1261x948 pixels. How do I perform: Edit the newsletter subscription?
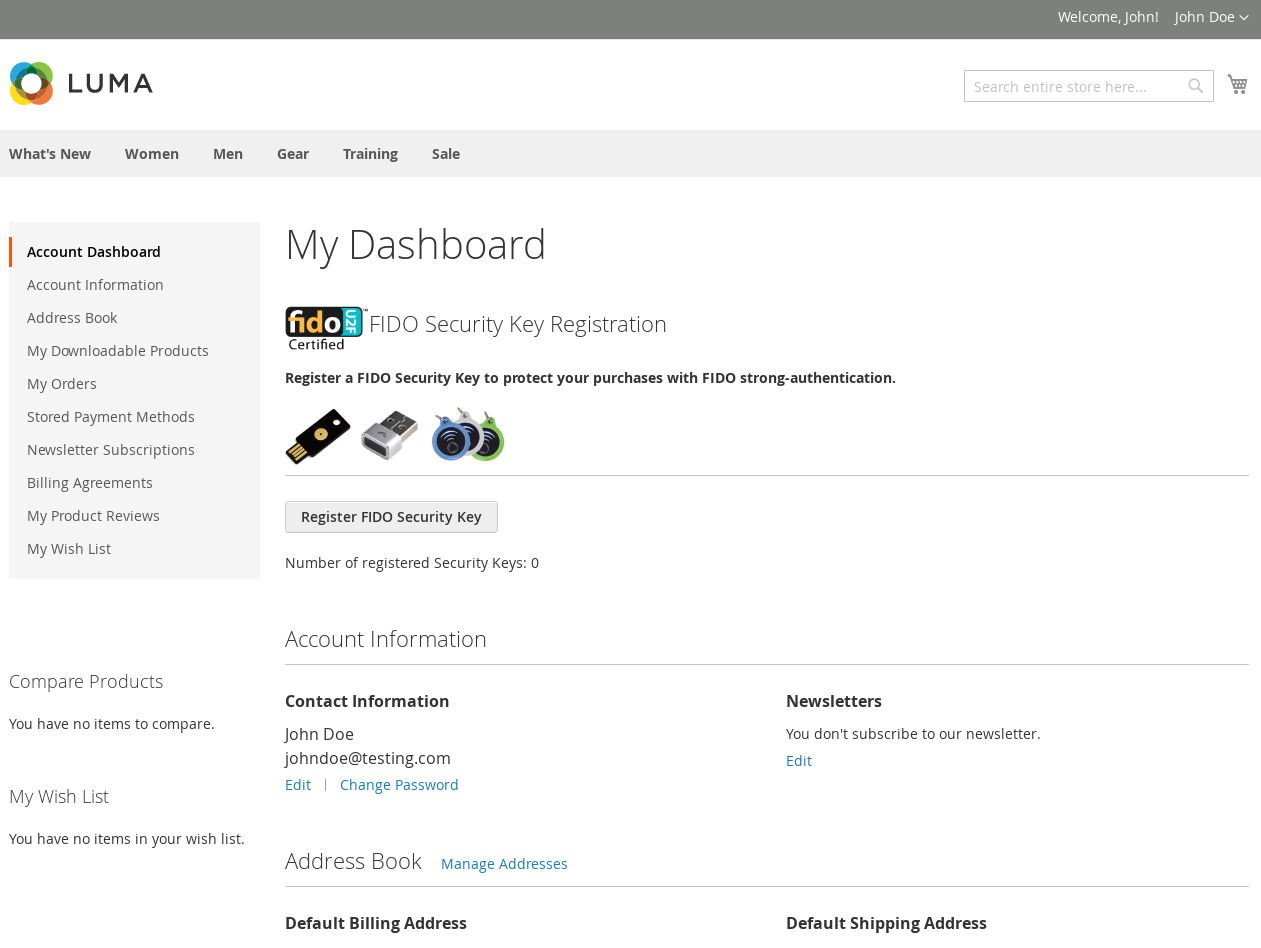click(799, 761)
